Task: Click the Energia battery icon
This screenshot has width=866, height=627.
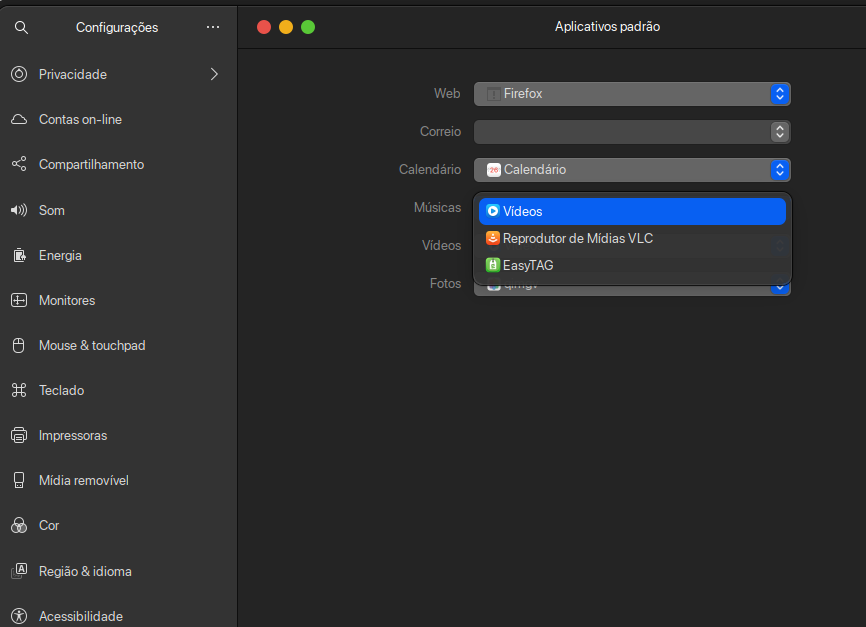Action: coord(19,255)
